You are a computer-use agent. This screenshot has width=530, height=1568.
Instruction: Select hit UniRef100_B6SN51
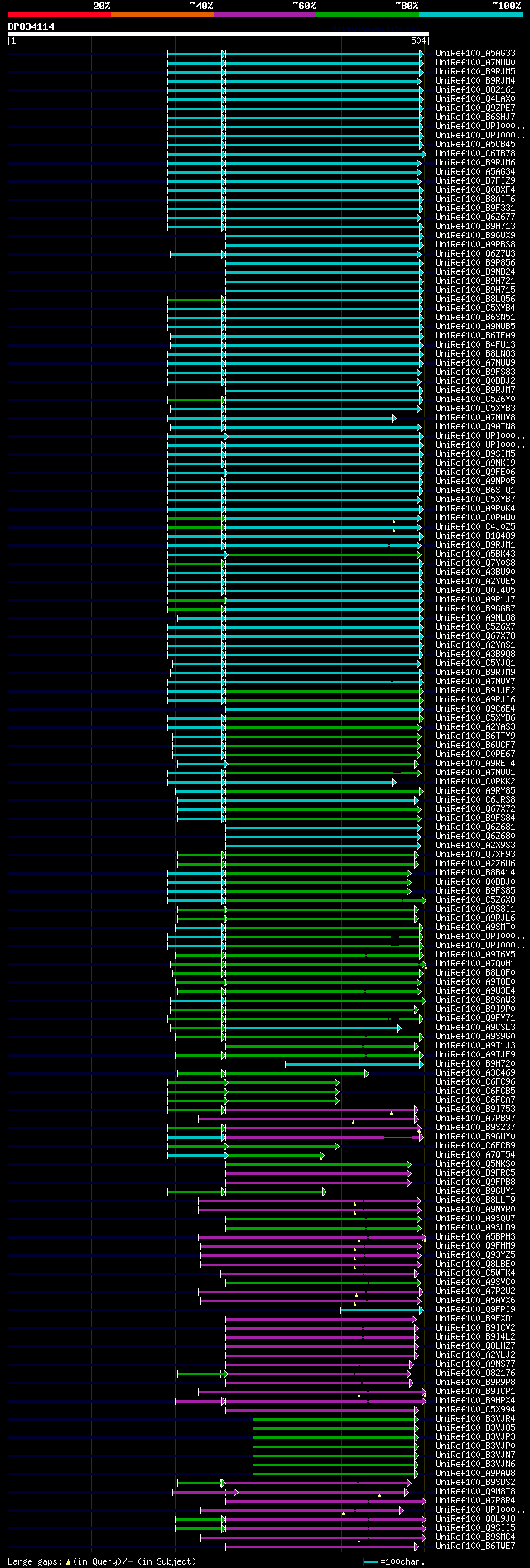[x=475, y=318]
